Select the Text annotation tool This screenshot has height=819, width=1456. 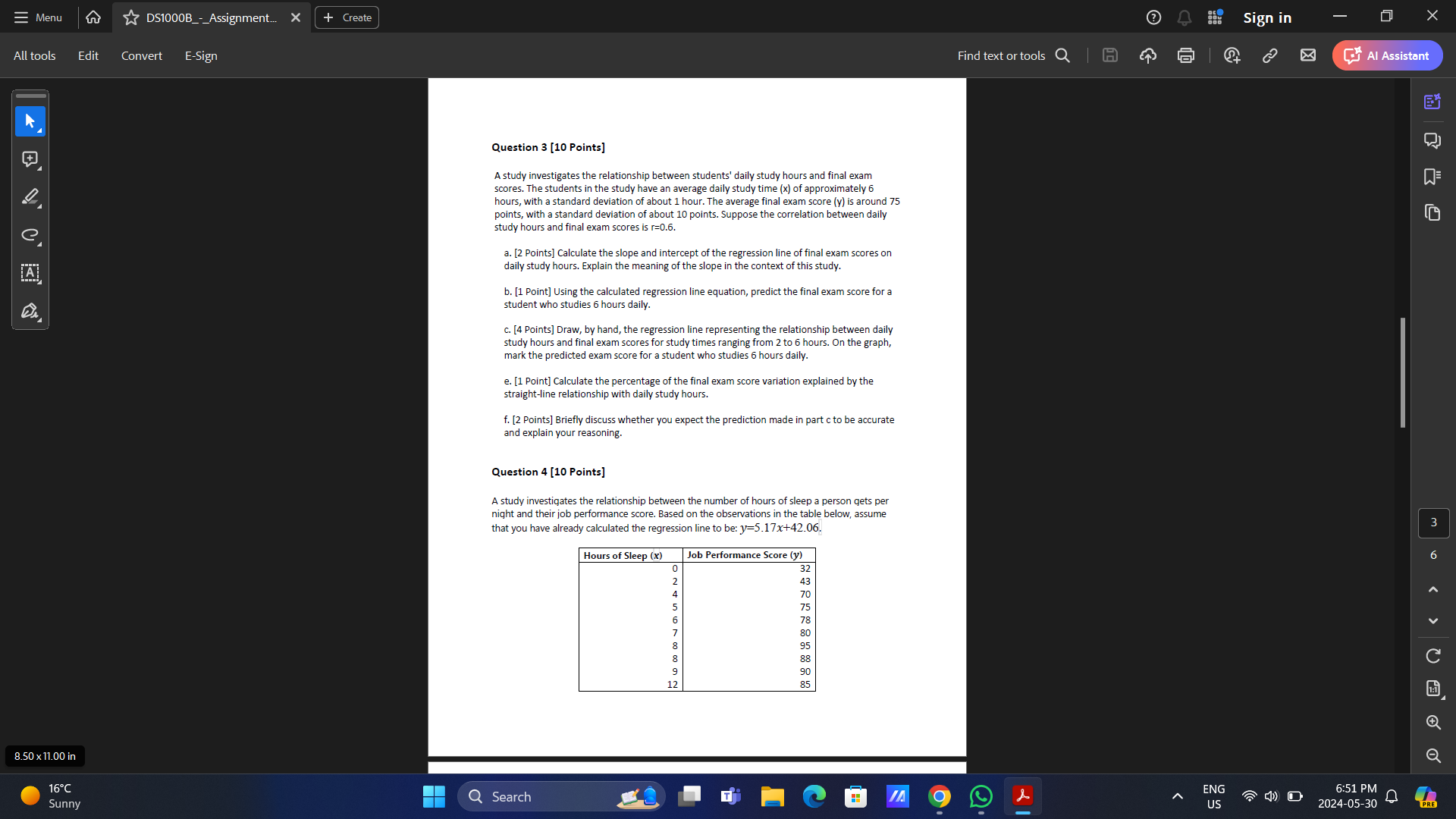click(x=29, y=272)
